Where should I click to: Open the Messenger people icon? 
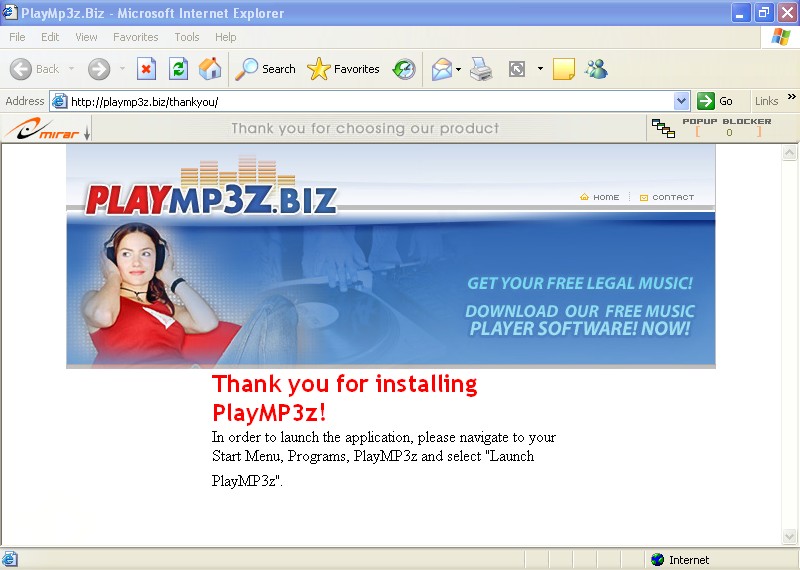point(596,69)
